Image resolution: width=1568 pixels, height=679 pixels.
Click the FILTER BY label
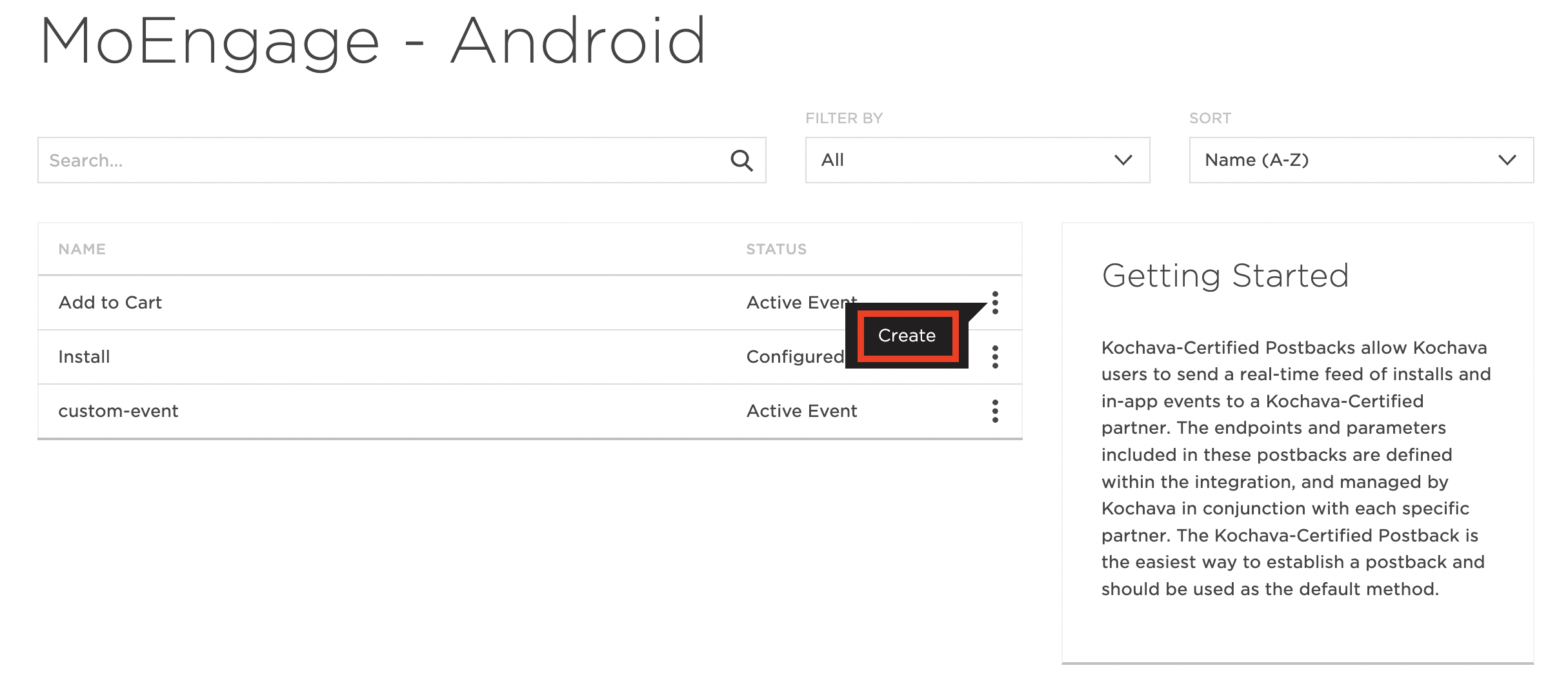(x=844, y=118)
